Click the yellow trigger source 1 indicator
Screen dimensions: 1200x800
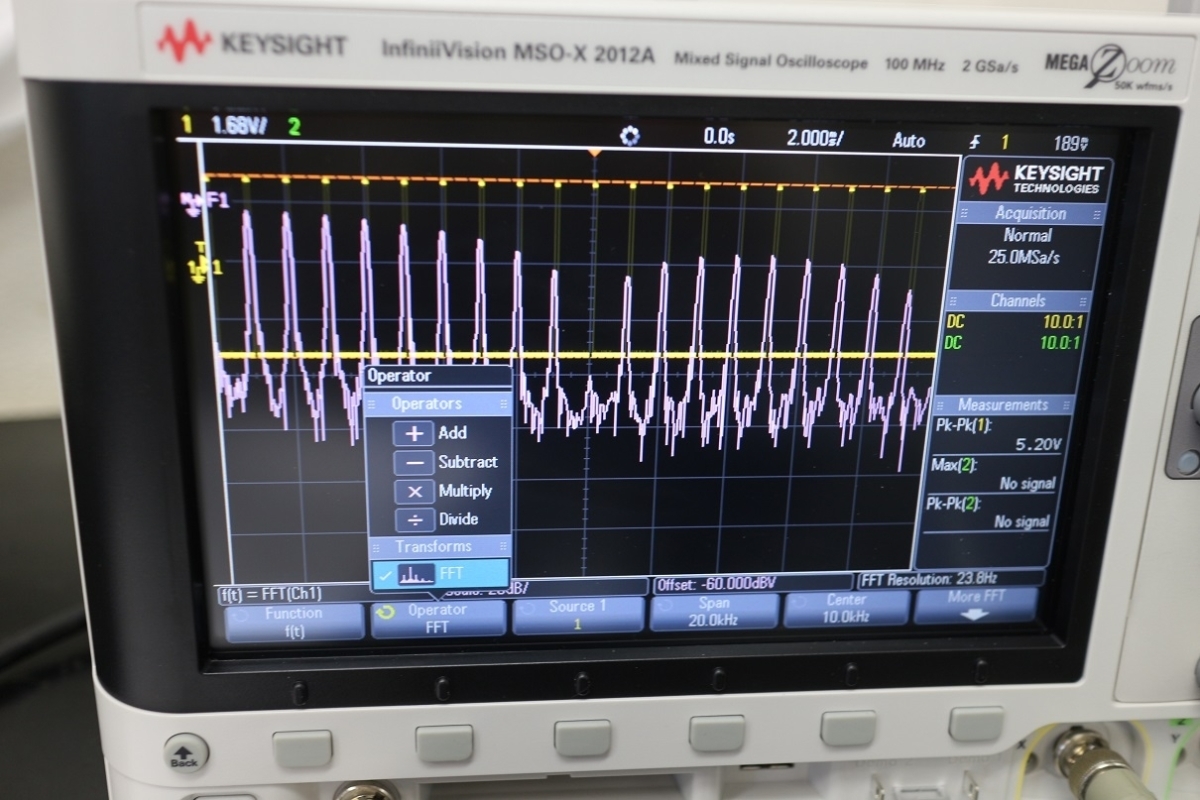(1005, 143)
